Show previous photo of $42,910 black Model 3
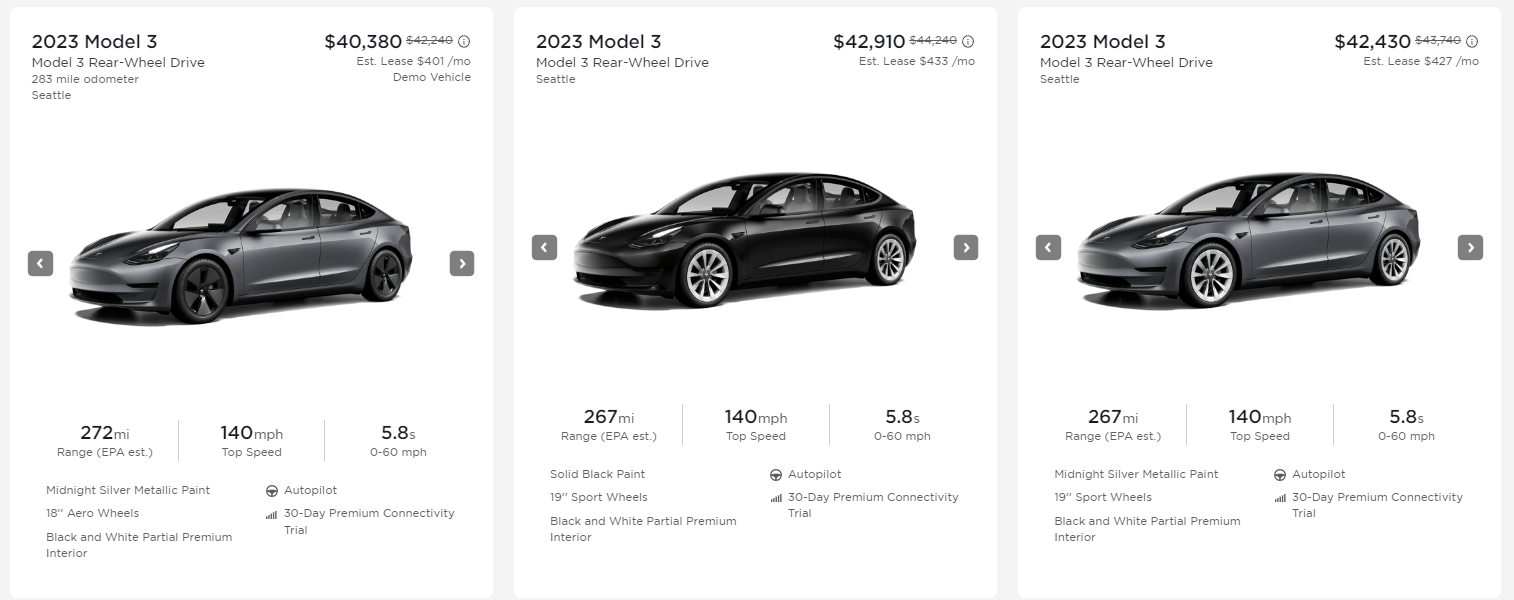 544,247
